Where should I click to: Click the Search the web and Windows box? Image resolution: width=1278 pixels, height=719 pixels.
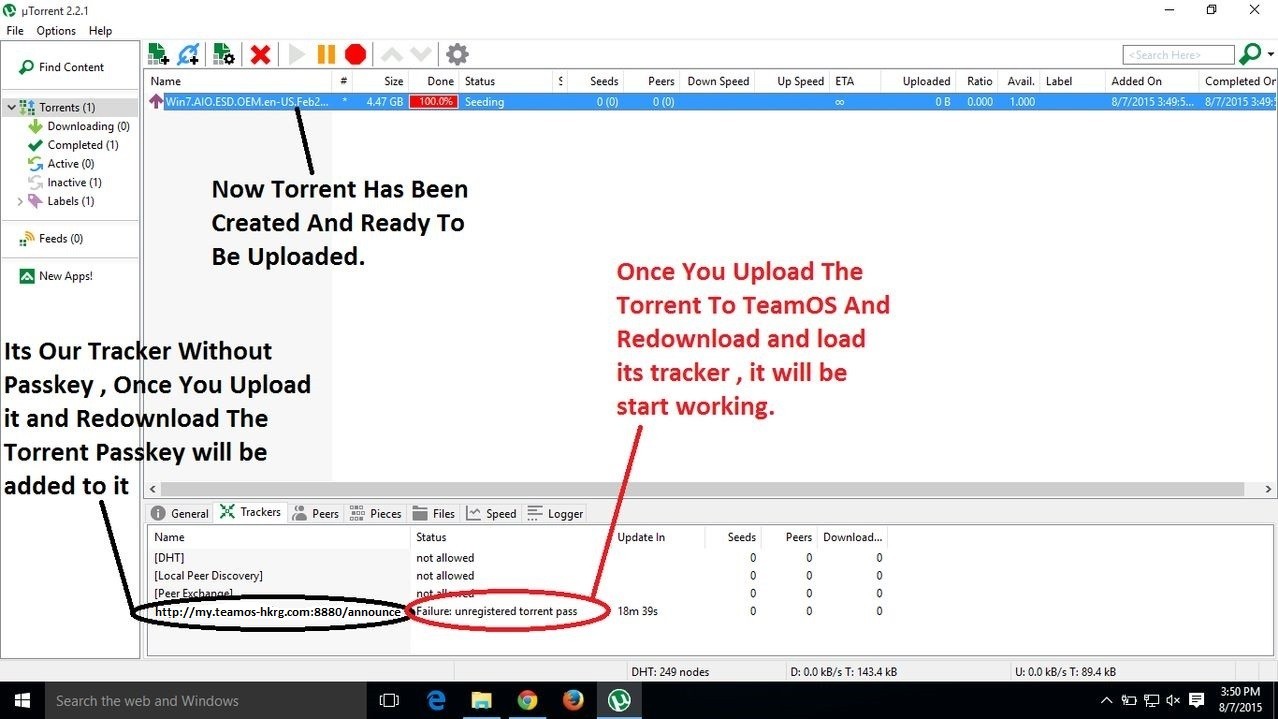pyautogui.click(x=206, y=701)
